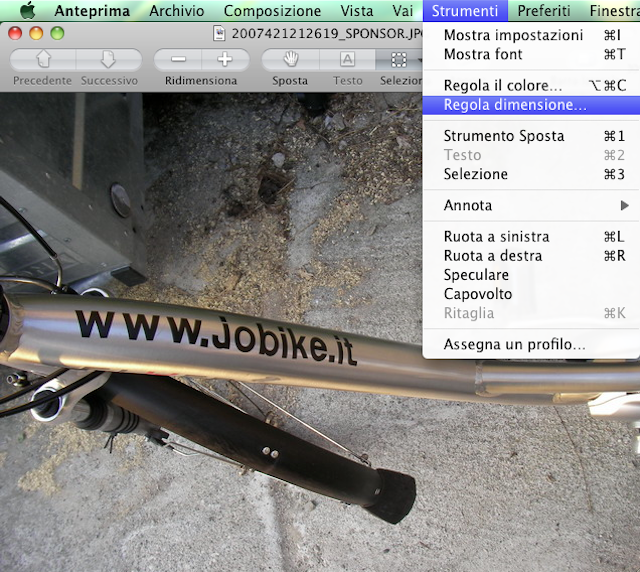Image resolution: width=640 pixels, height=572 pixels.
Task: Click the www.jobike.it text in the photo
Action: [x=216, y=337]
